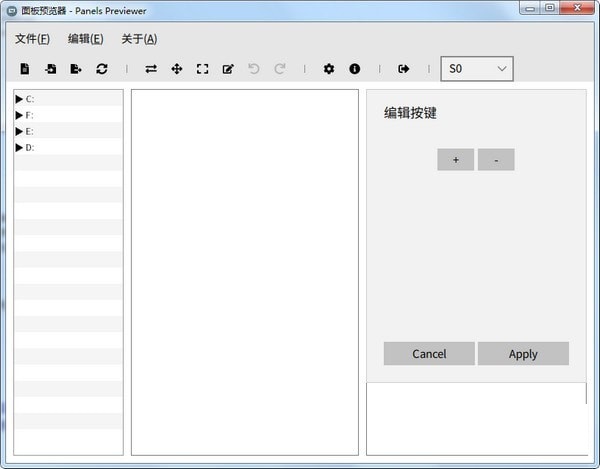Select the move cross-arrows tool

[x=177, y=69]
